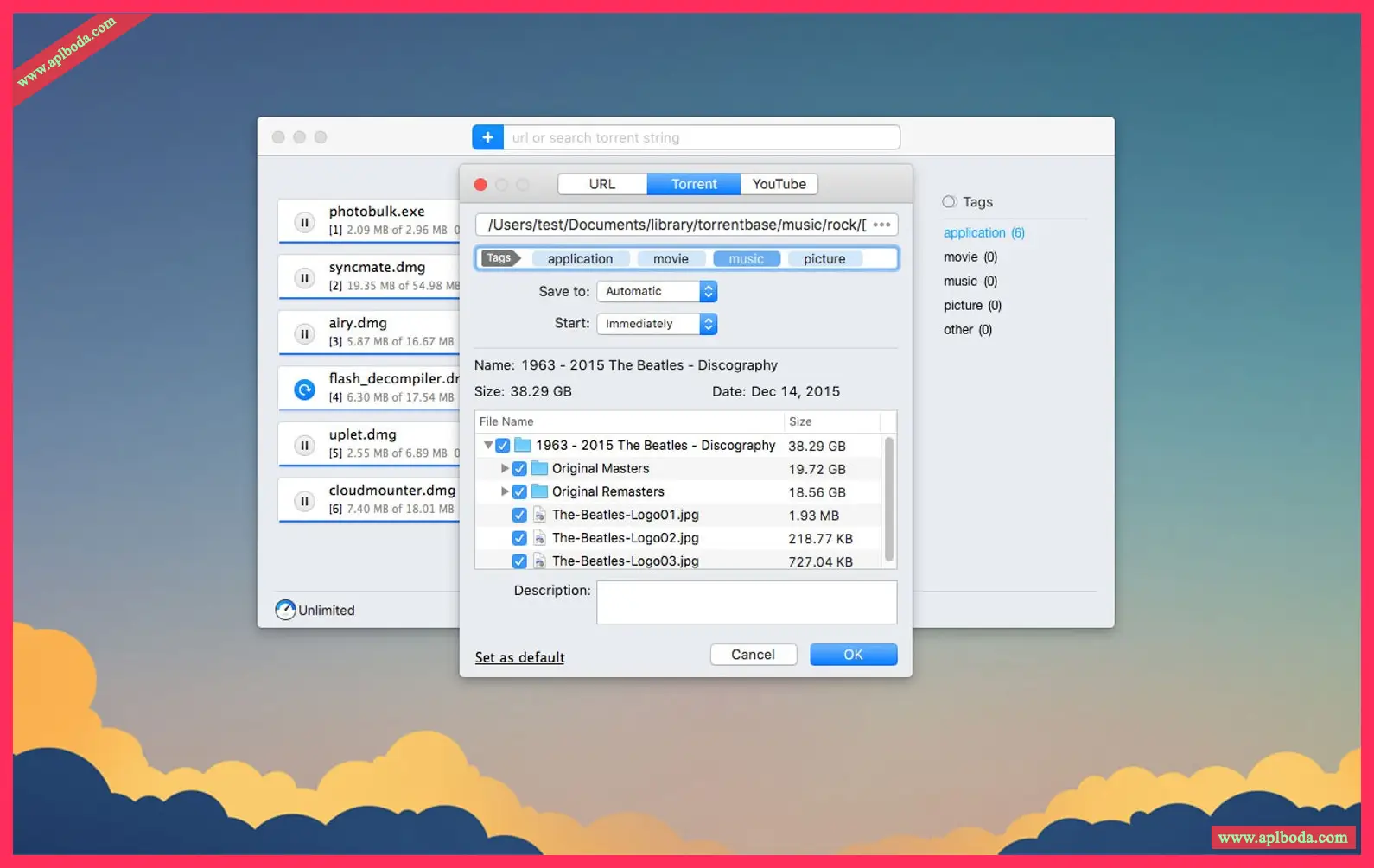Switch to the Torrent tab

694,184
